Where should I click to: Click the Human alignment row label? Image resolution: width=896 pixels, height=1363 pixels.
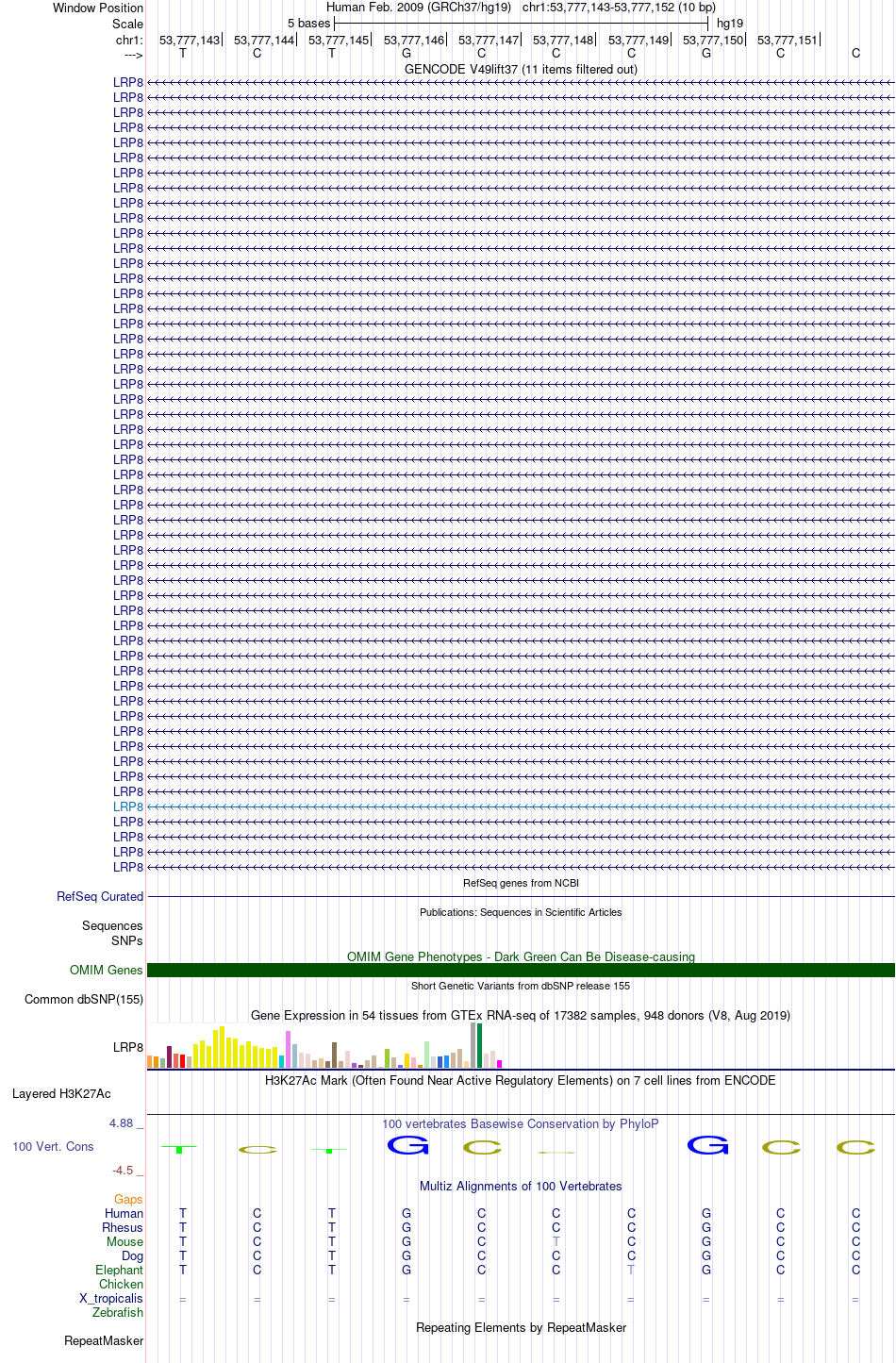tap(124, 1213)
